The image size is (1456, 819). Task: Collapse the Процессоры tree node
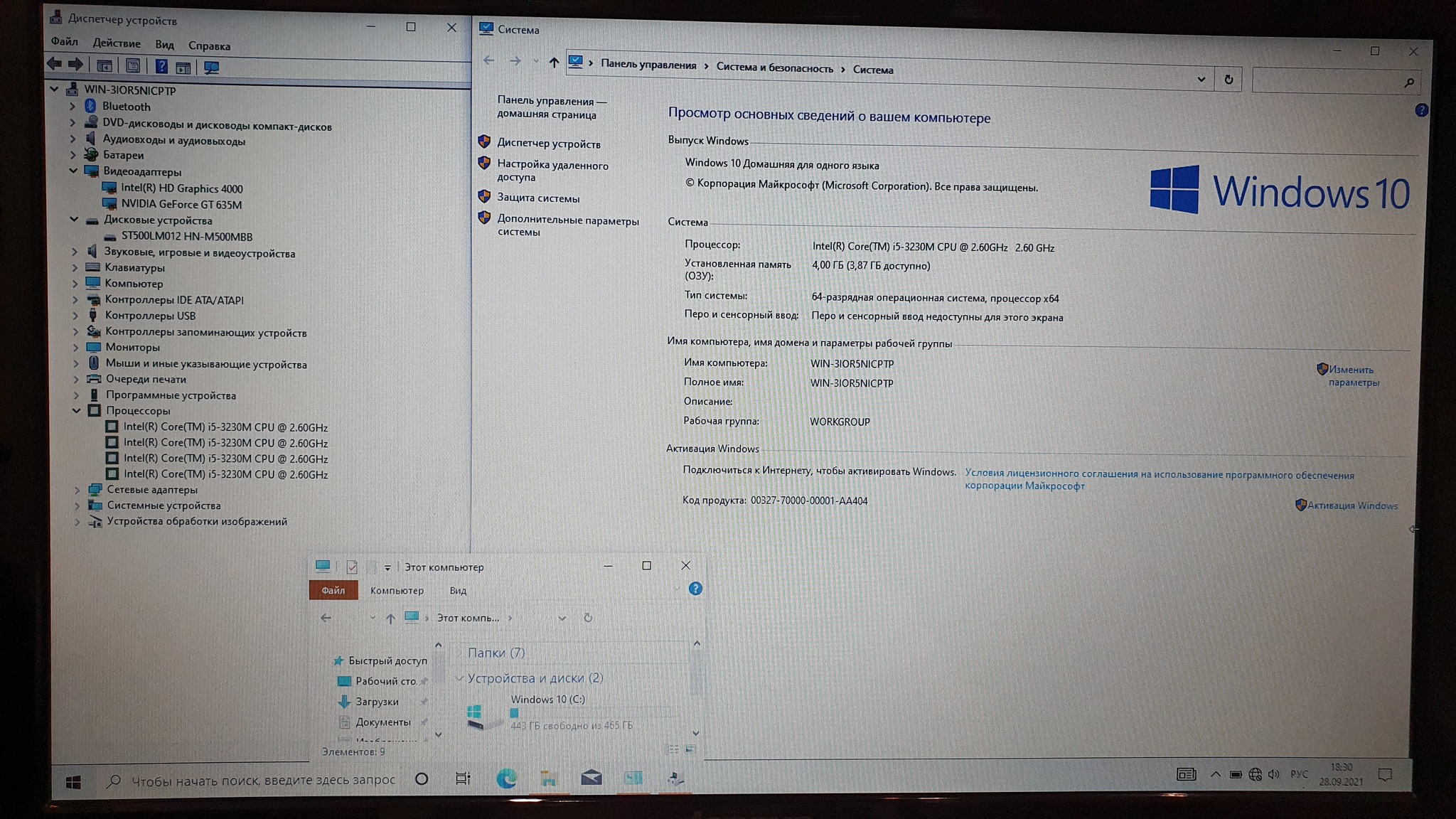coord(76,410)
